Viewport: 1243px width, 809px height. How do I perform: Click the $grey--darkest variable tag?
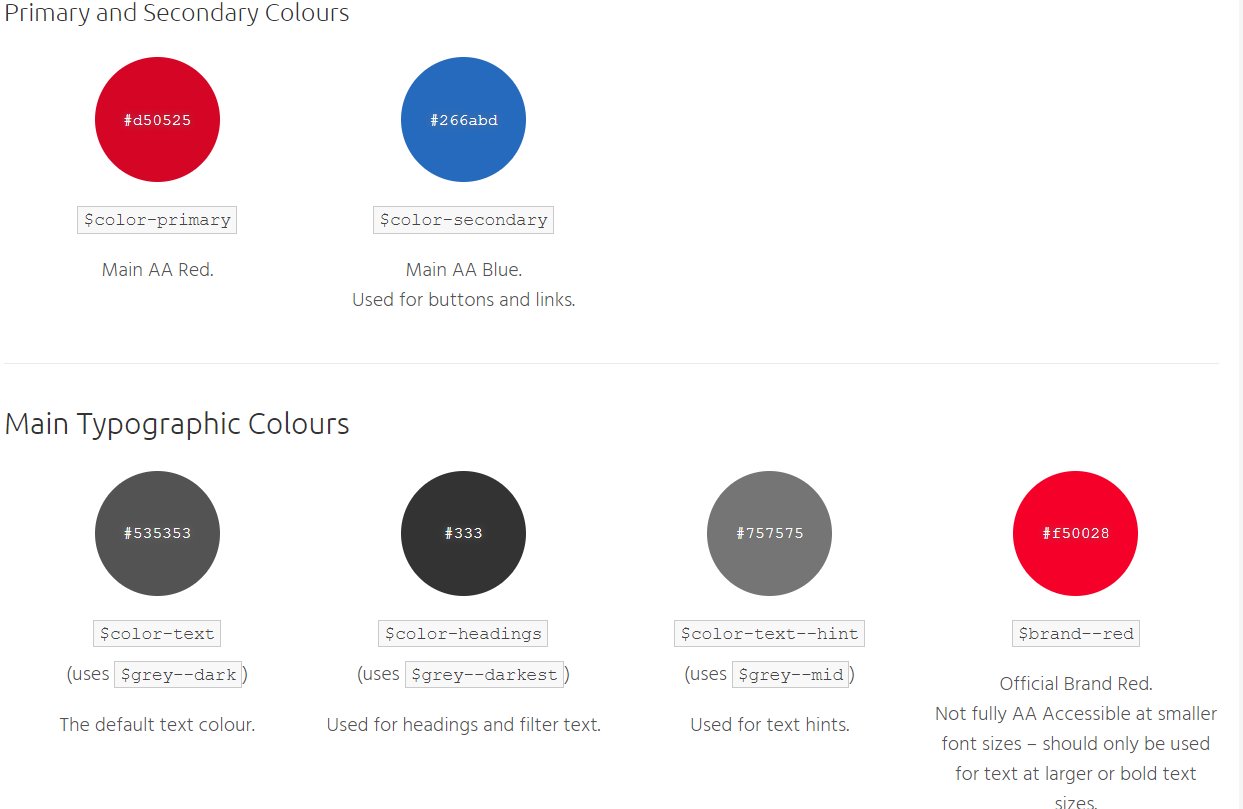coord(484,675)
